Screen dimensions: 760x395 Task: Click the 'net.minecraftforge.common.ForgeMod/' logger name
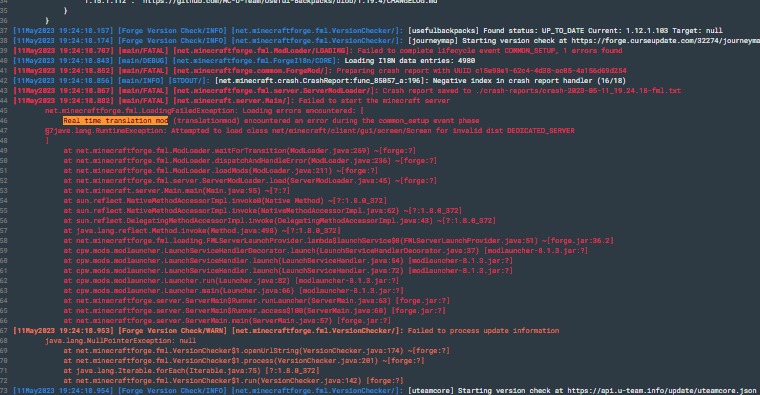(x=252, y=71)
